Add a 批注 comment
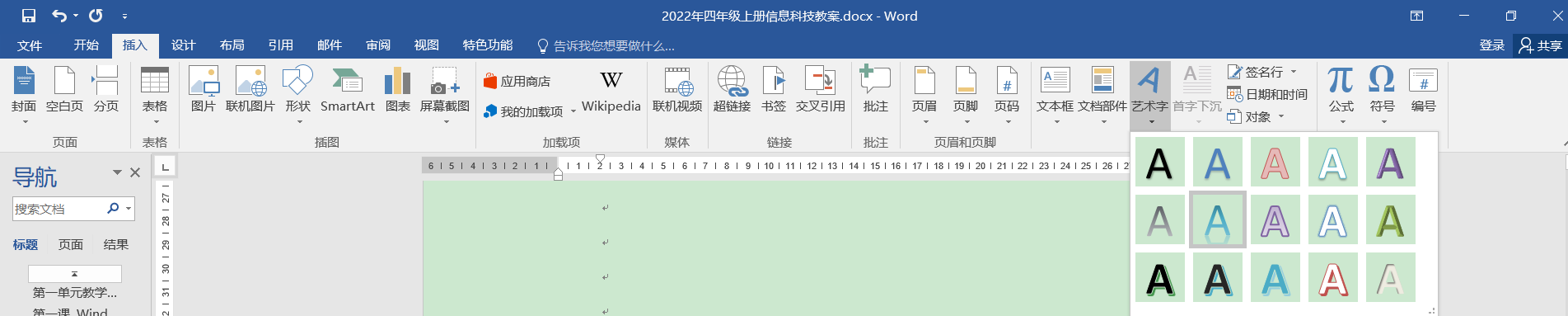This screenshot has width=1568, height=316. [x=875, y=89]
